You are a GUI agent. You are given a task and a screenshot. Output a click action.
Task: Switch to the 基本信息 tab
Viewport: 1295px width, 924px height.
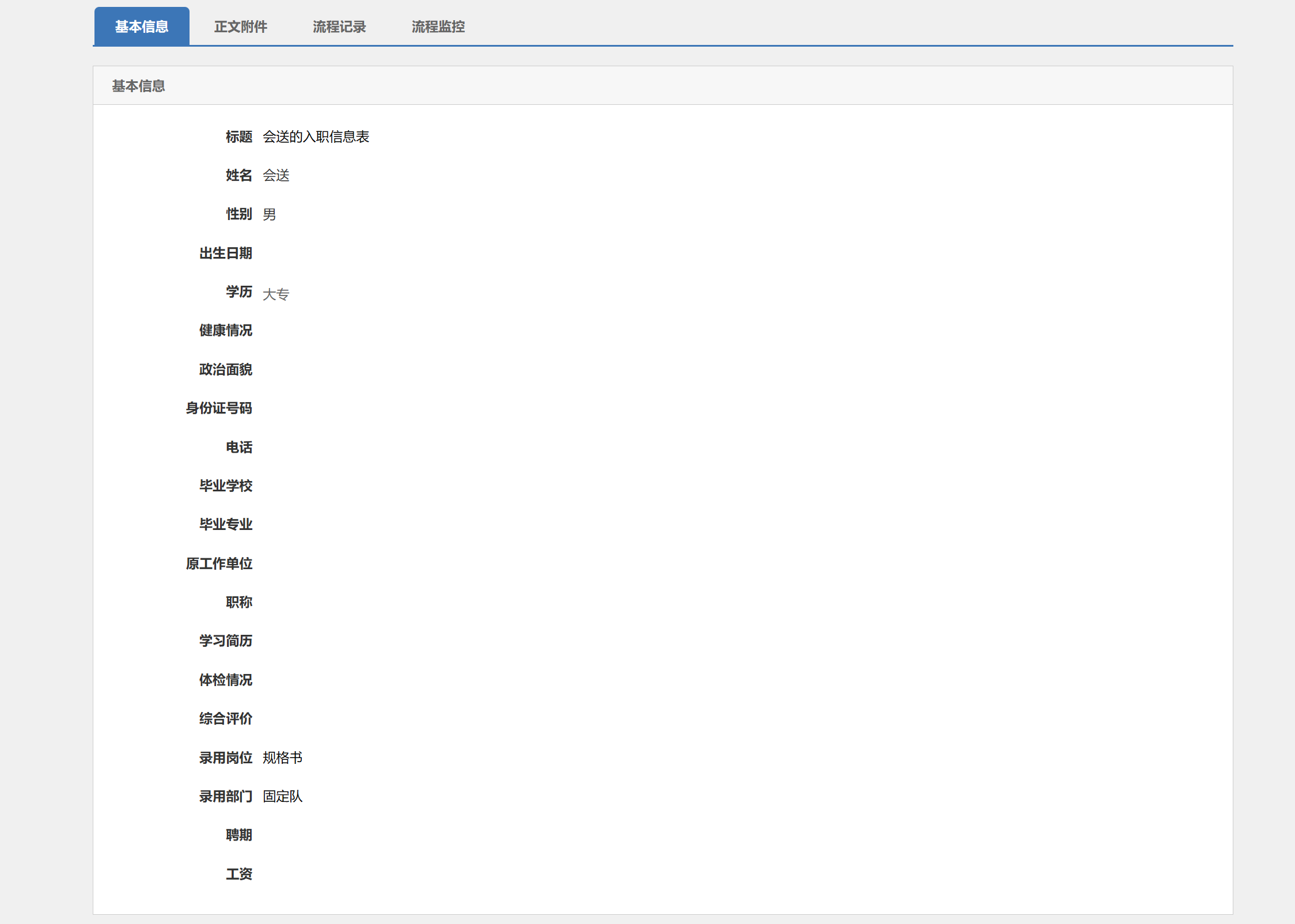pyautogui.click(x=142, y=26)
